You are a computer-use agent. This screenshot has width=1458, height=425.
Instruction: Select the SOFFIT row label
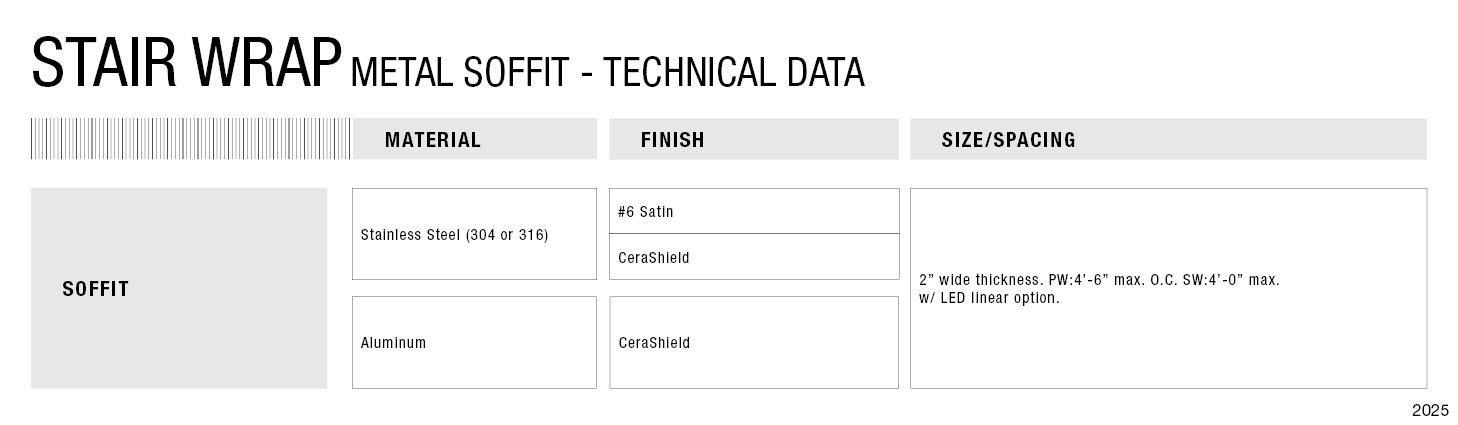point(96,289)
